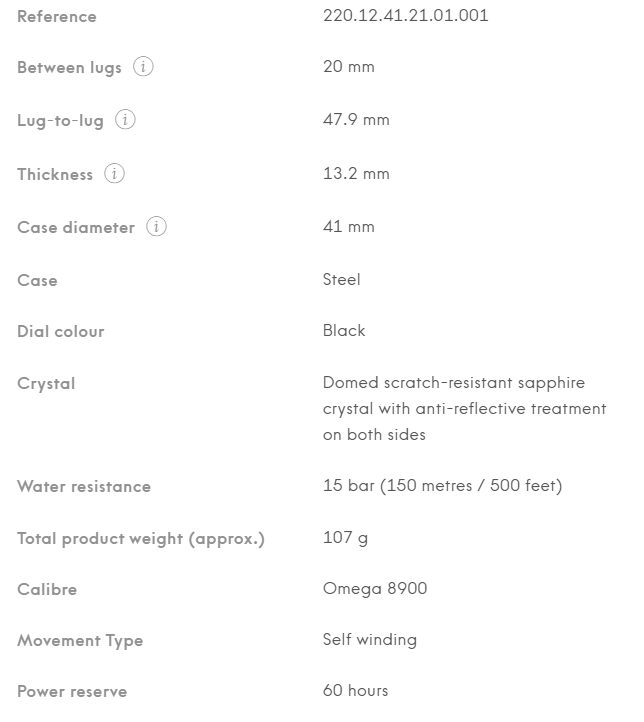Viewport: 644px width, 722px height.
Task: Open the Lug-to-lug info tooltip icon
Action: click(x=125, y=120)
